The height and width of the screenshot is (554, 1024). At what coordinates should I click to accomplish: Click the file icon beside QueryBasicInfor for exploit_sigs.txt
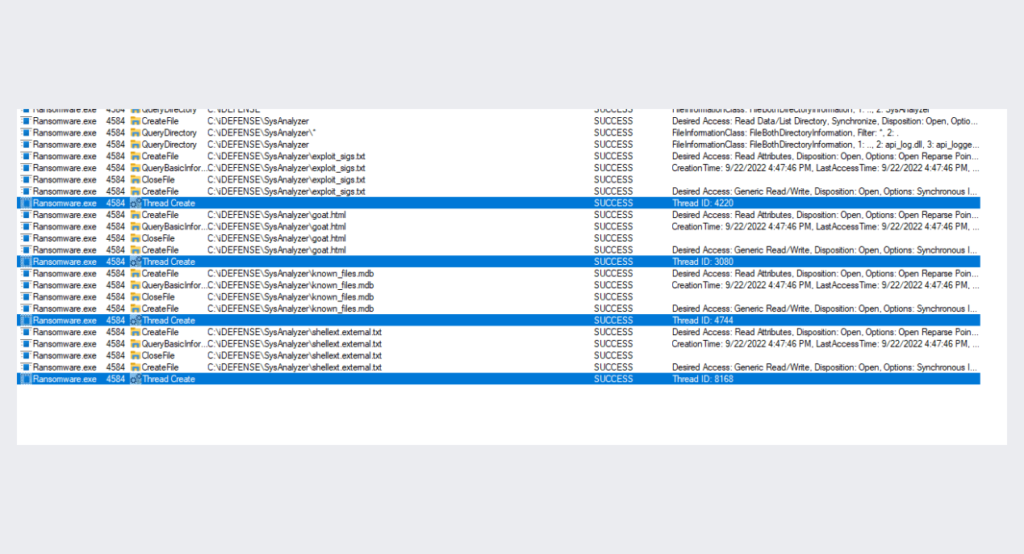(135, 168)
